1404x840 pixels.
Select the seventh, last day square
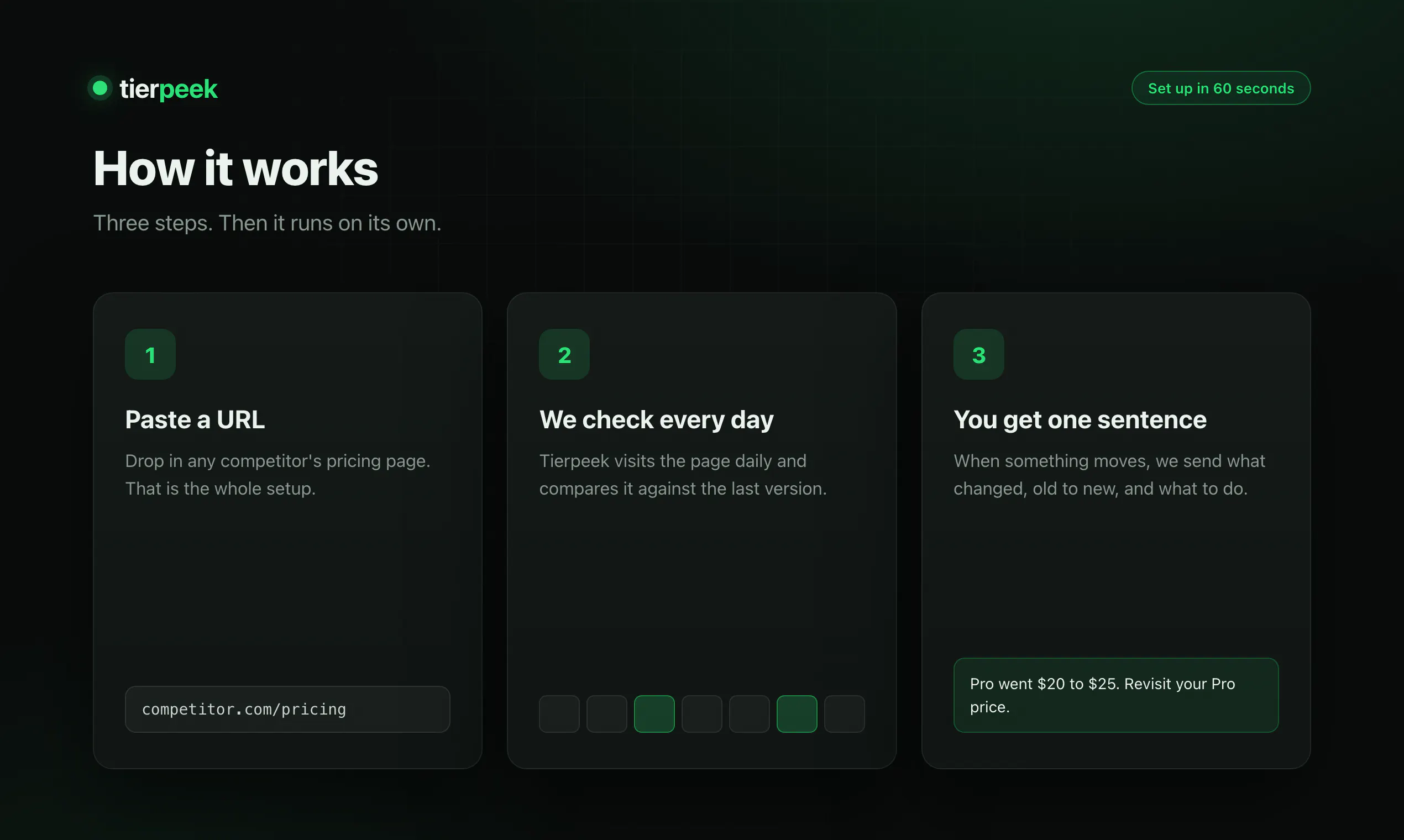(845, 714)
